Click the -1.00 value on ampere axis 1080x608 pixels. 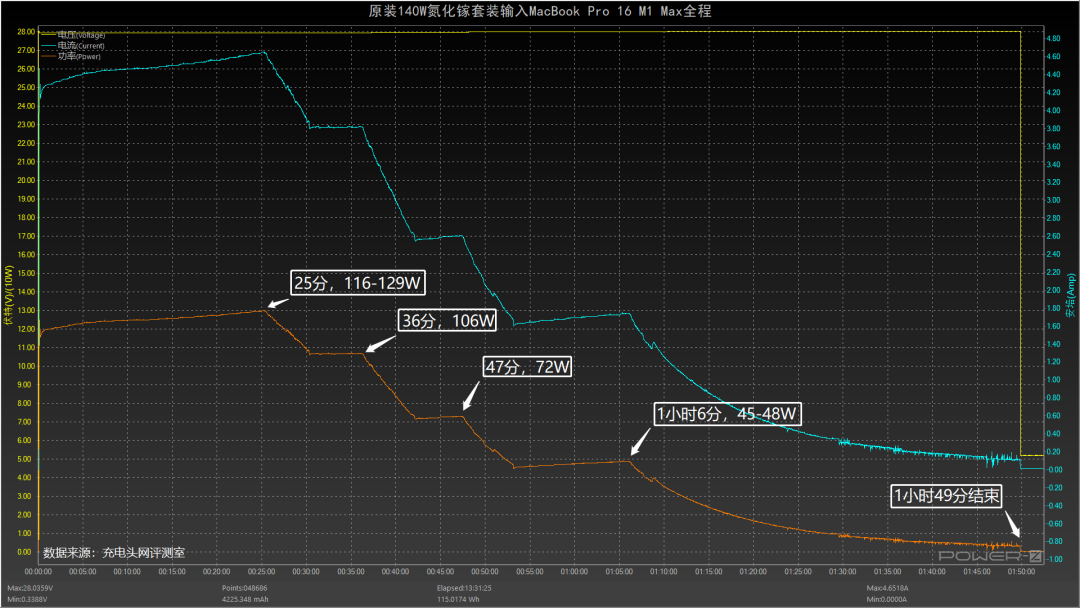[1054, 559]
